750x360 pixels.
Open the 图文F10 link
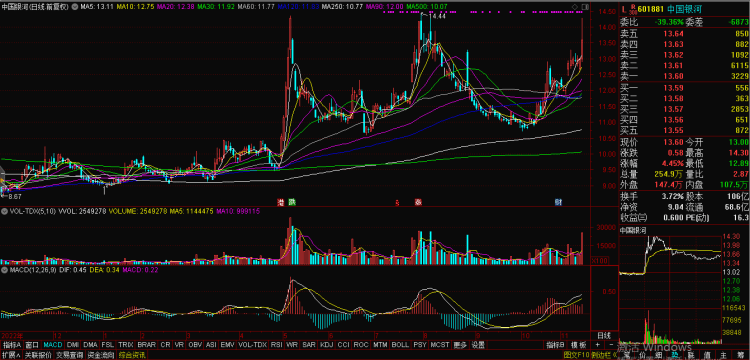coord(577,355)
